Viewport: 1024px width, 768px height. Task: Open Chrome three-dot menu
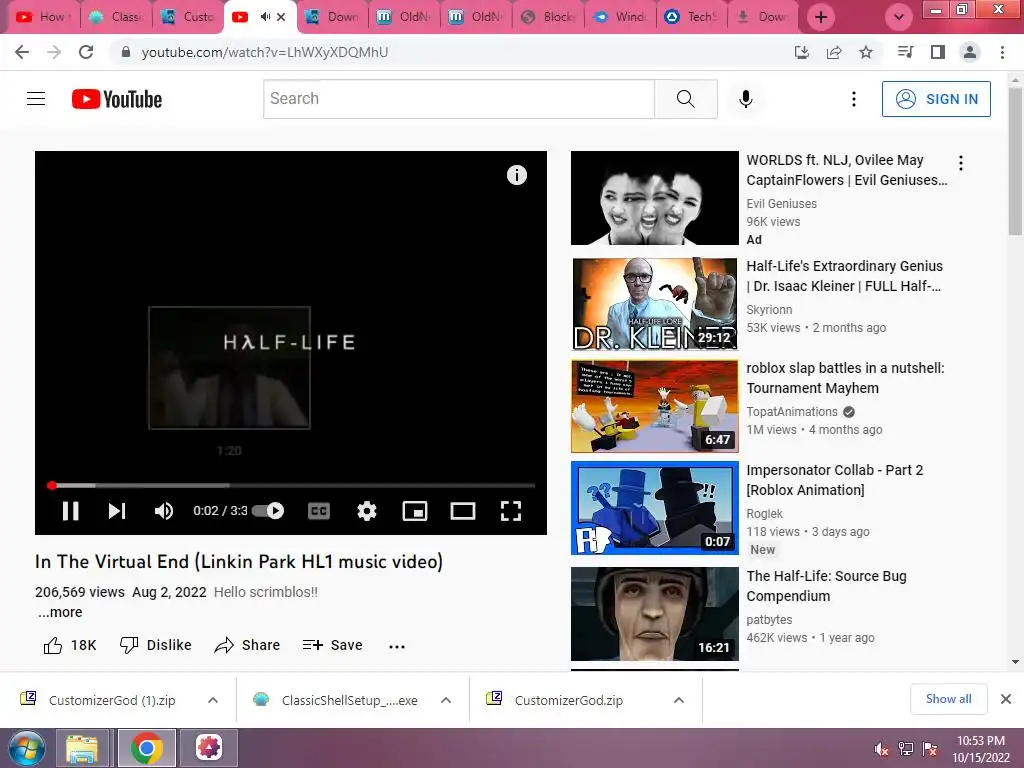click(x=1002, y=52)
